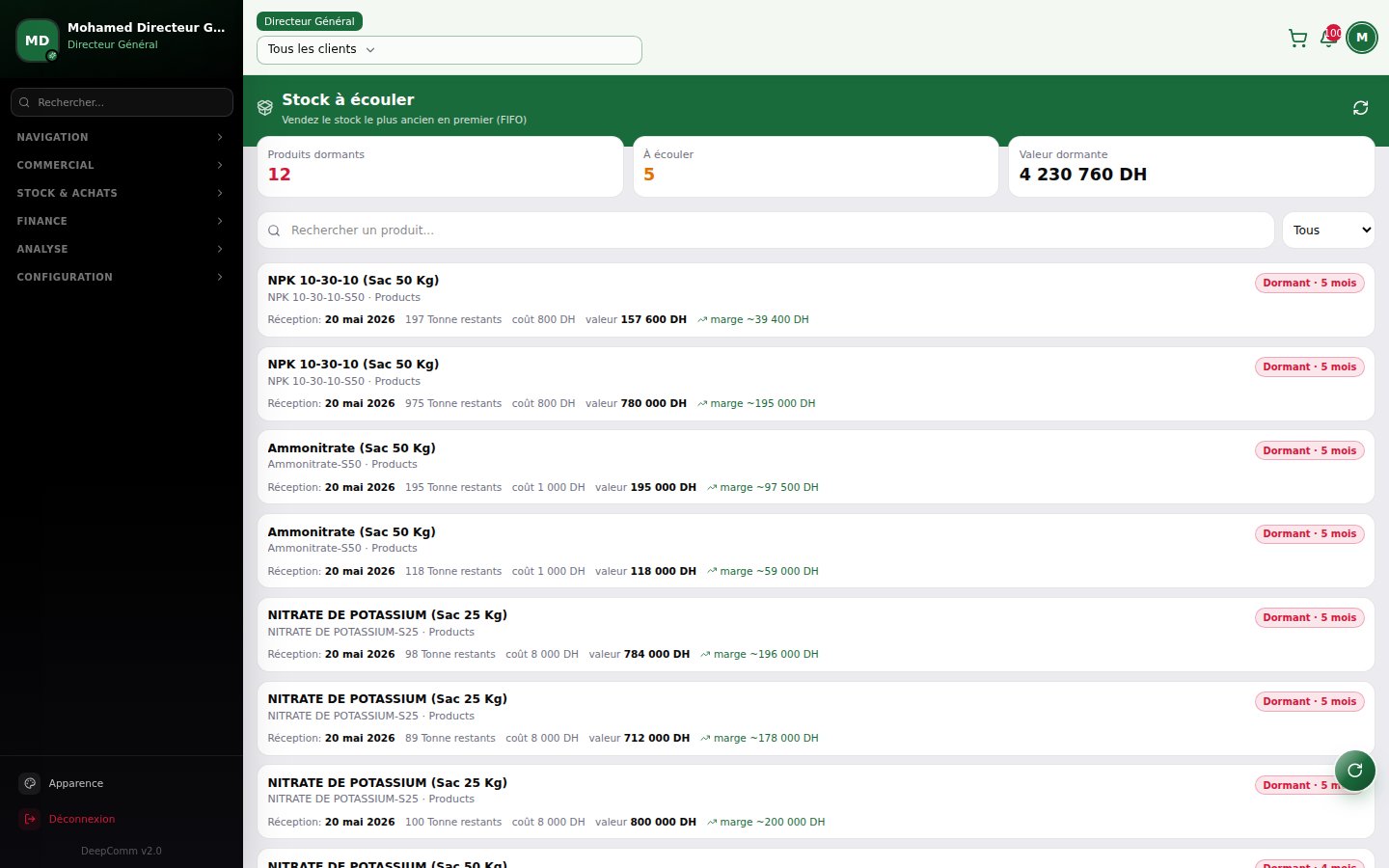Open the Tous filter dropdown
The height and width of the screenshot is (868, 1389).
click(x=1328, y=231)
